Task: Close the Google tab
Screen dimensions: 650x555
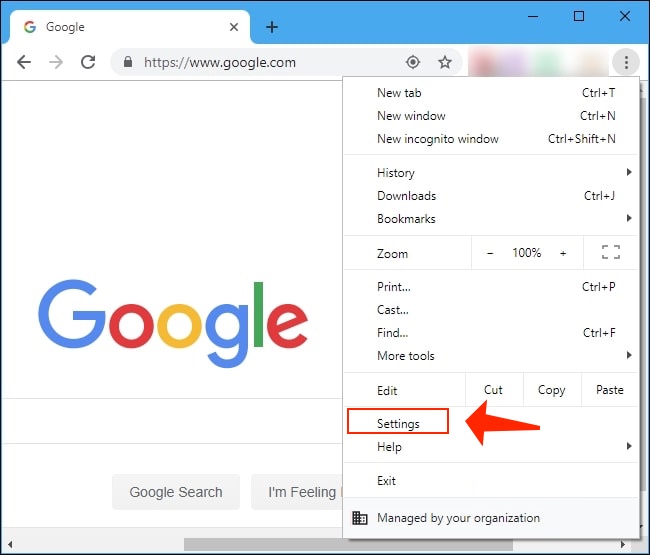Action: pyautogui.click(x=234, y=27)
